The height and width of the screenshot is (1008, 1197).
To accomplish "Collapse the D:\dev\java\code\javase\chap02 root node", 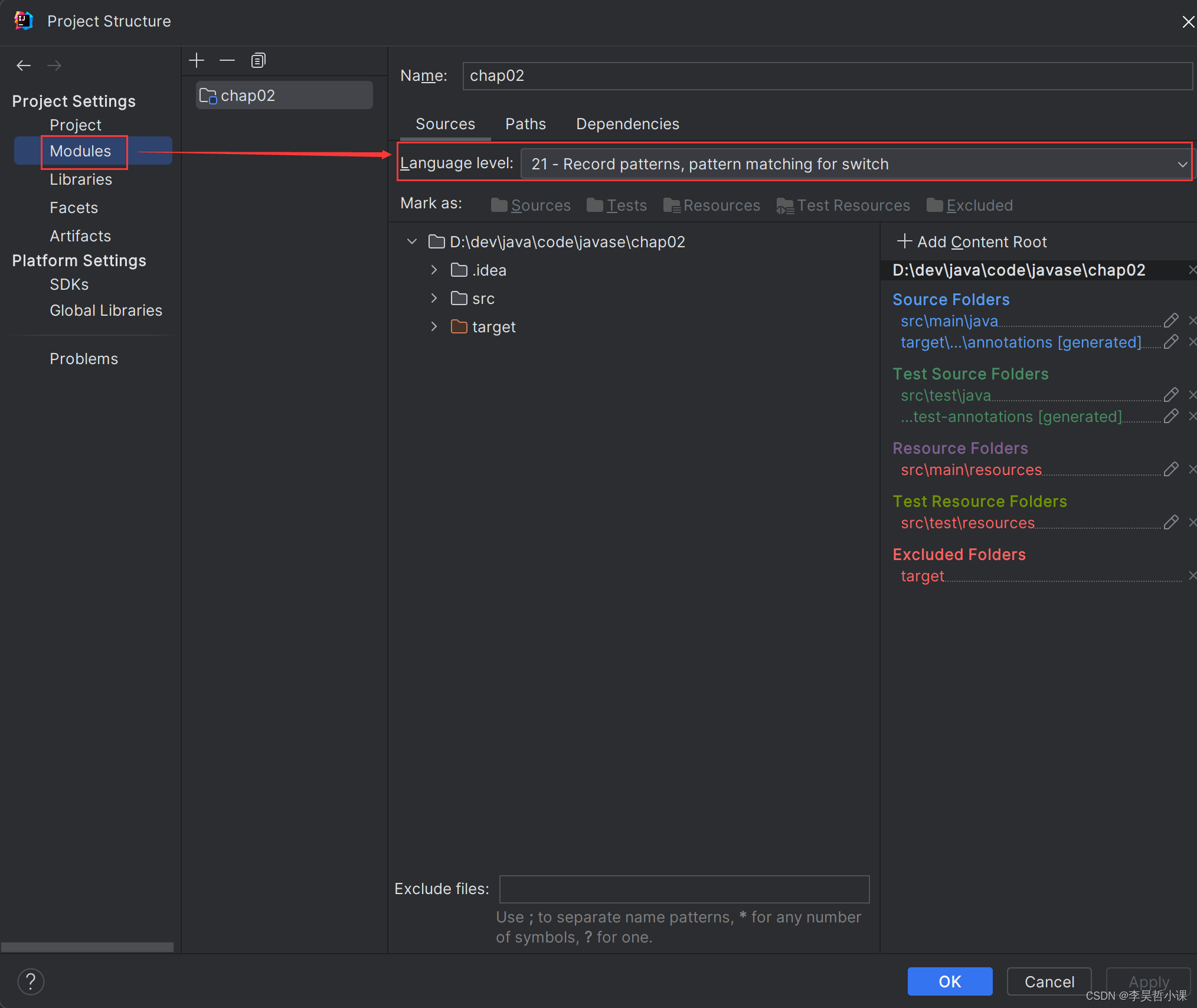I will [412, 241].
